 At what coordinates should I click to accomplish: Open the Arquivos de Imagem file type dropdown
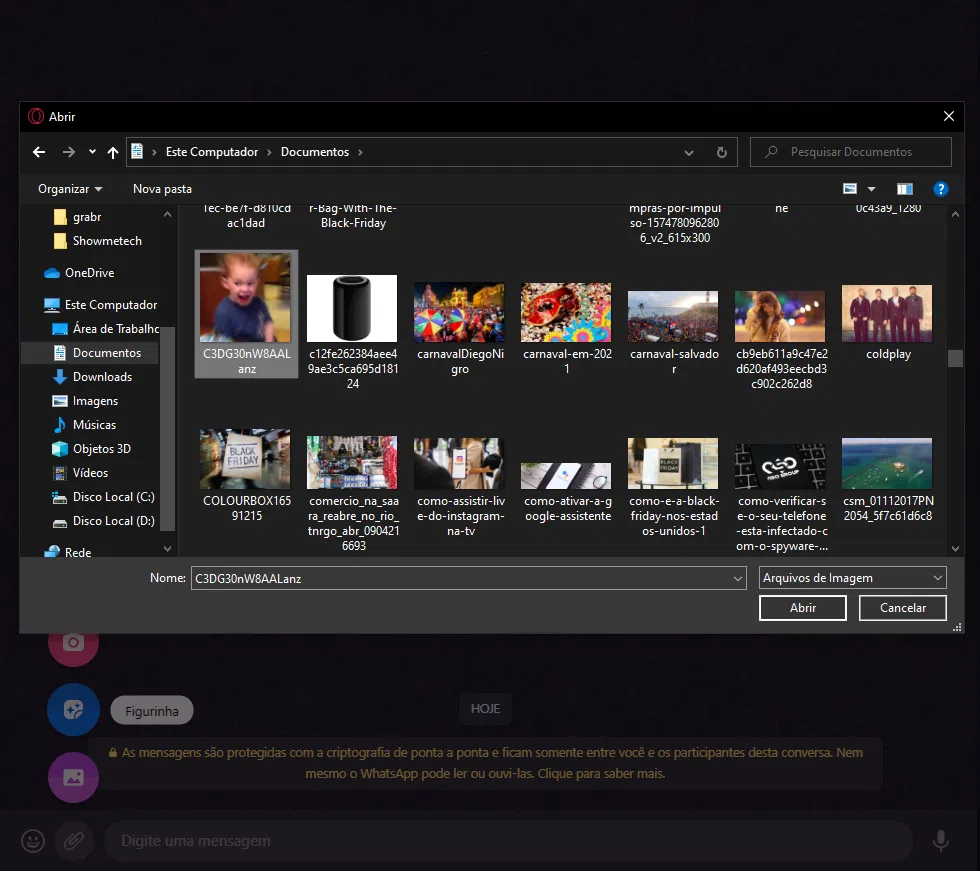click(852, 578)
